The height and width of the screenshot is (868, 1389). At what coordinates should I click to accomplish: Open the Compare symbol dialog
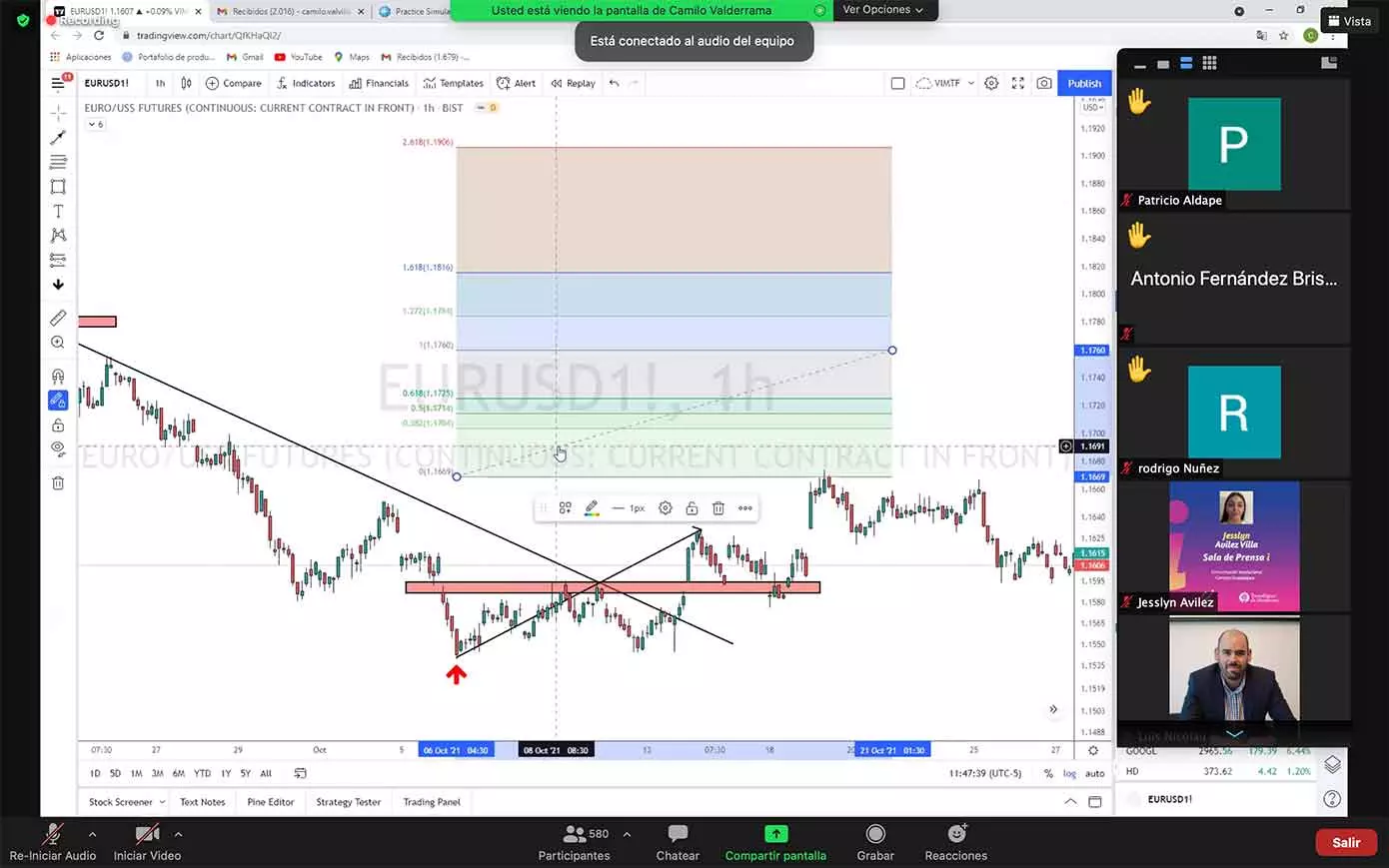(234, 83)
